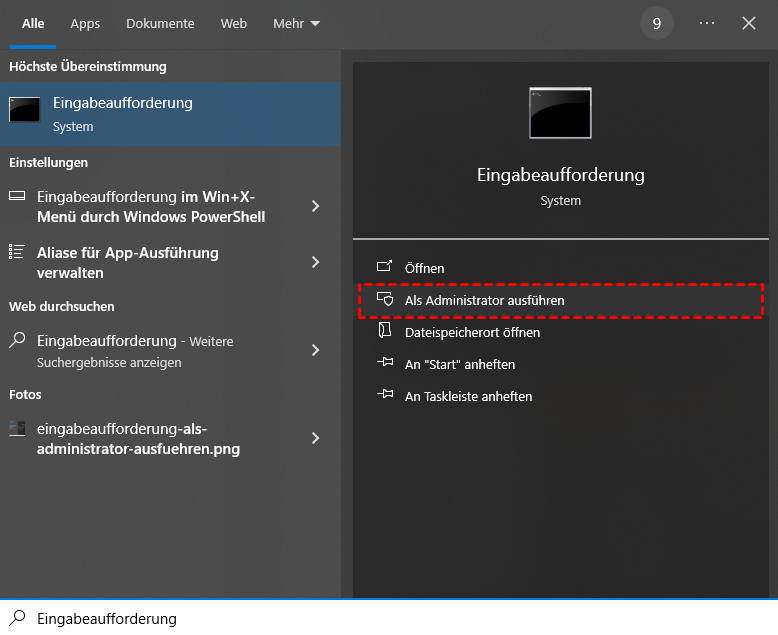Click the Höchste Übereinstimmung heading

[88, 66]
